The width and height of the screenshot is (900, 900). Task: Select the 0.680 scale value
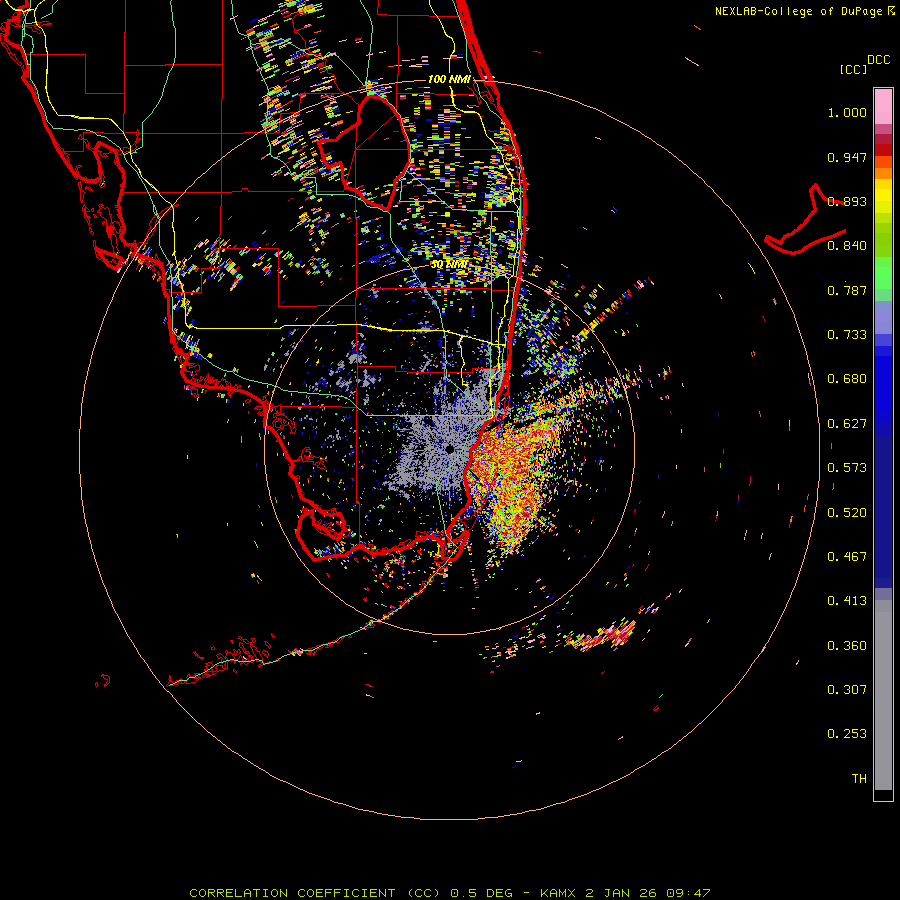[x=847, y=379]
